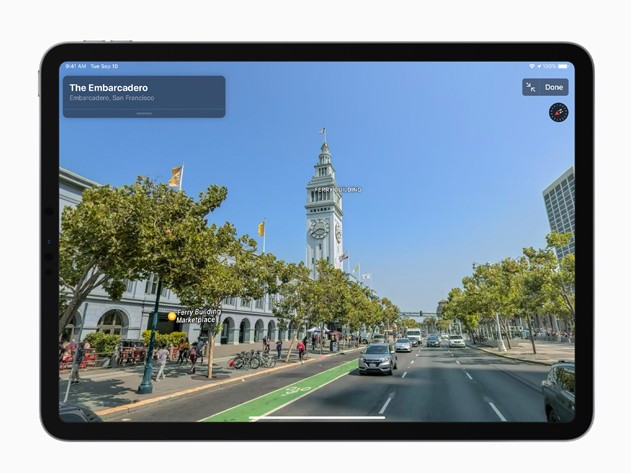This screenshot has height=473, width=631.
Task: Tap the compass icon
Action: pos(559,112)
